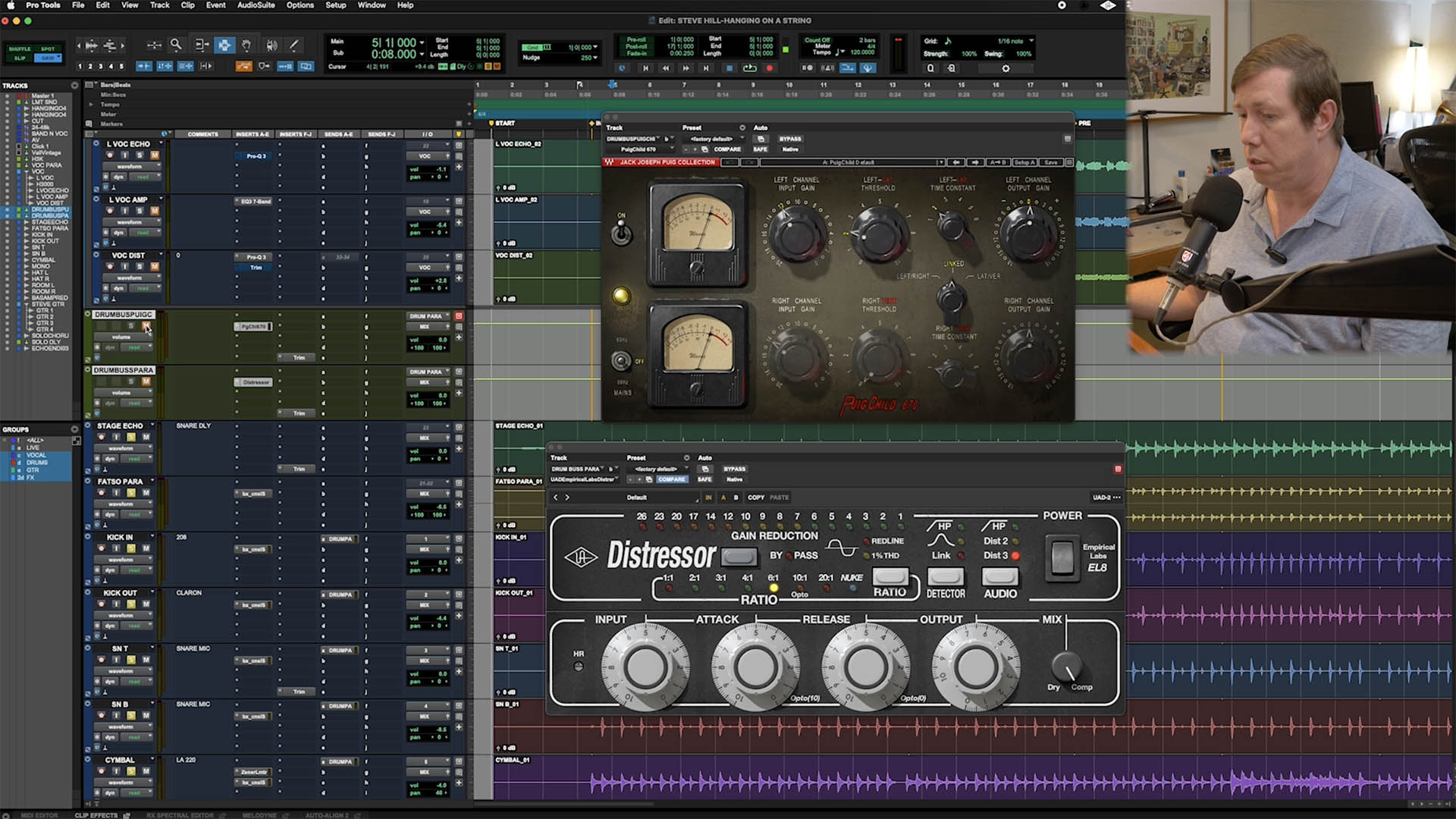Select the Grabber hand tool

[246, 45]
